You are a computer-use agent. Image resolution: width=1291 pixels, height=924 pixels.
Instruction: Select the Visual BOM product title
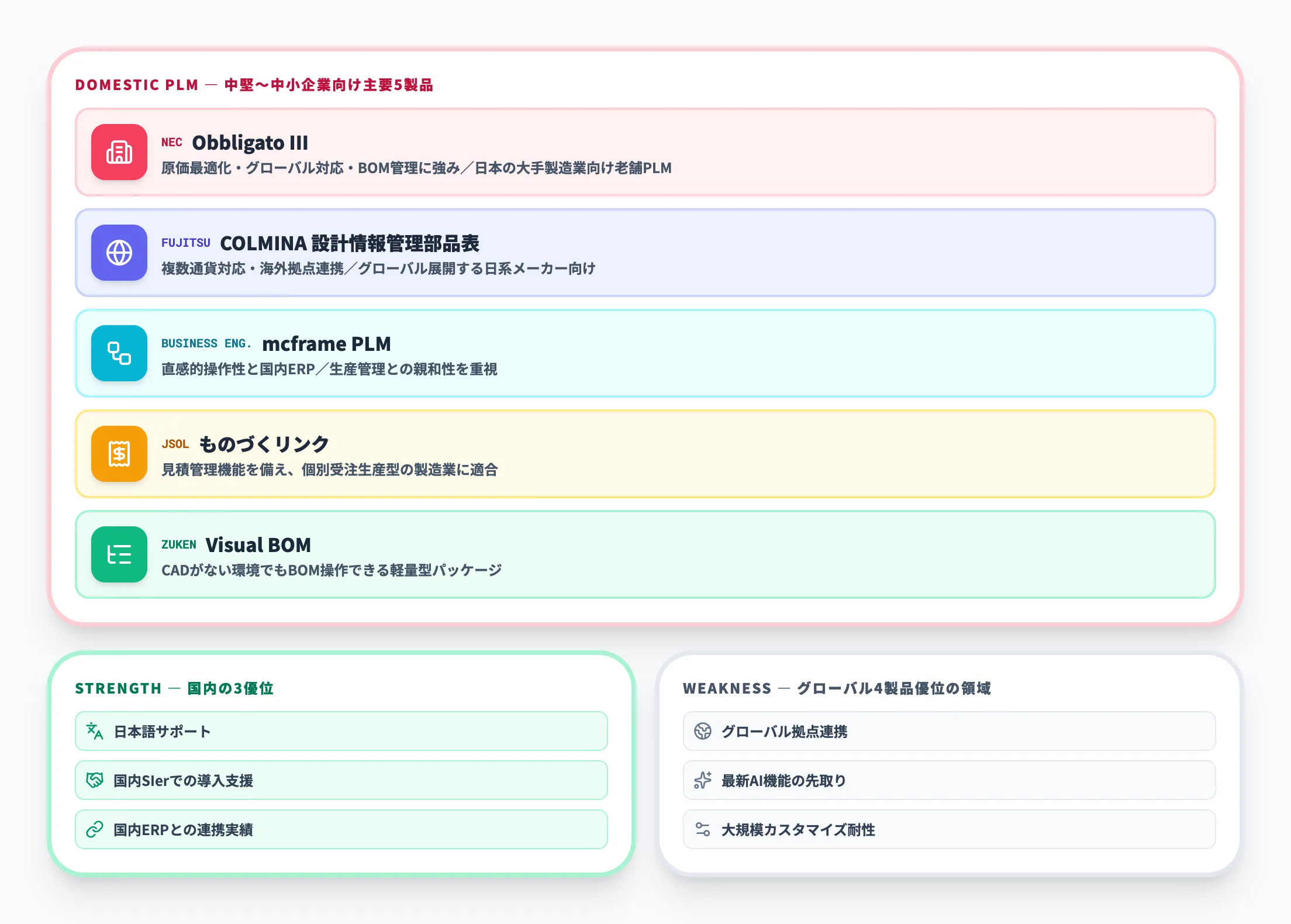(x=258, y=545)
